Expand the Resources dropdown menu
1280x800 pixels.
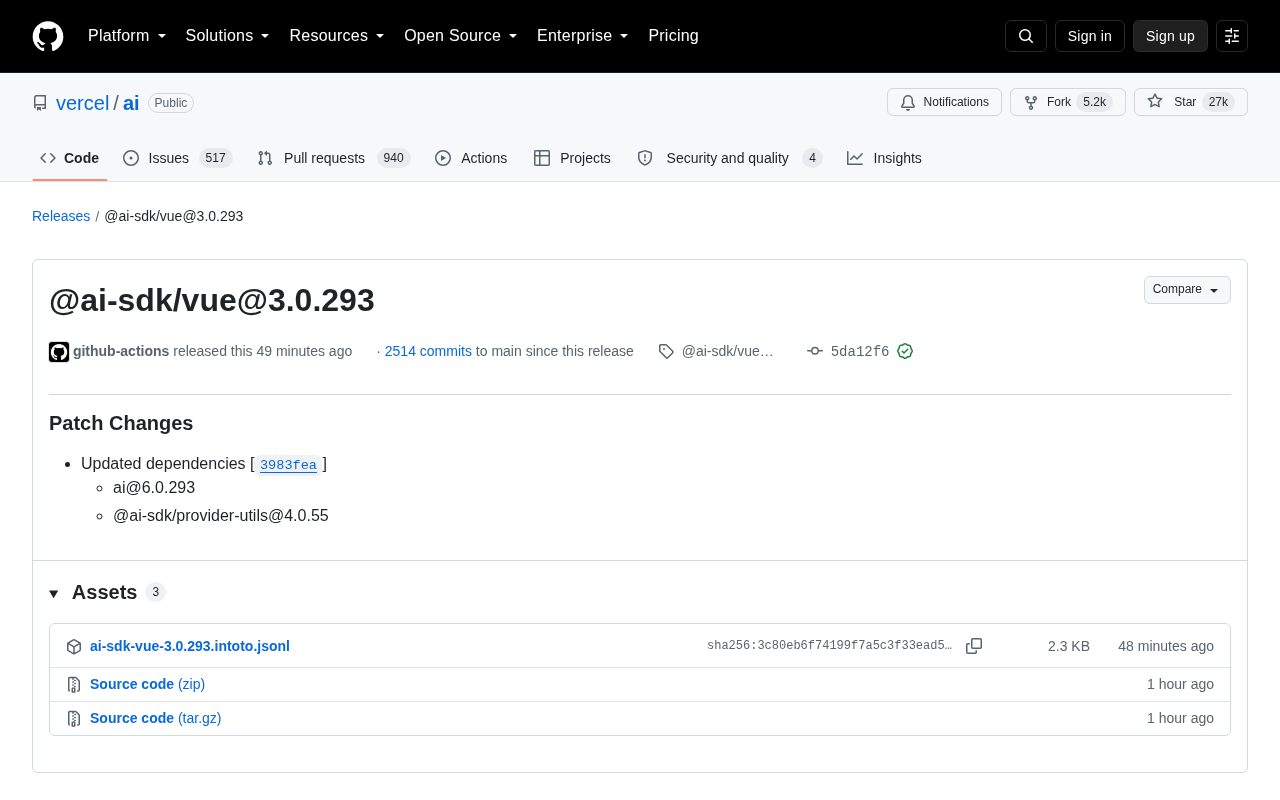pyautogui.click(x=337, y=36)
